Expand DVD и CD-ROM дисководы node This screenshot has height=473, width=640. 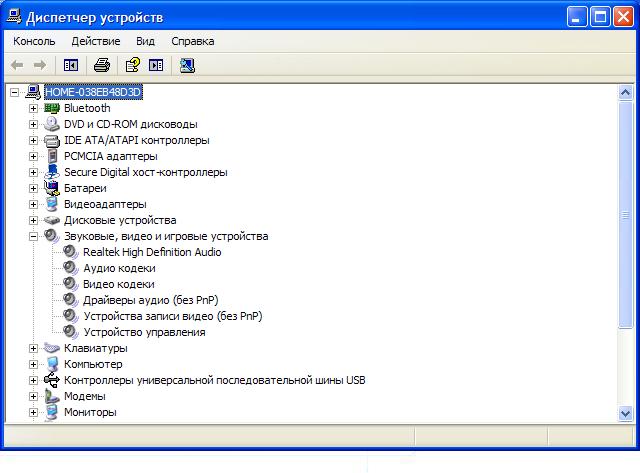coord(33,124)
